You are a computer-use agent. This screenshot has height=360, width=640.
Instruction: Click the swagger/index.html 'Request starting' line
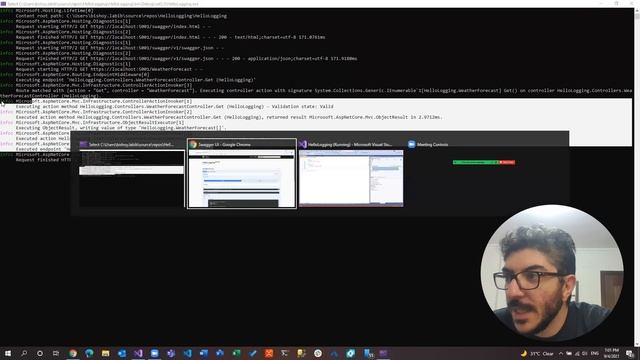[114, 27]
